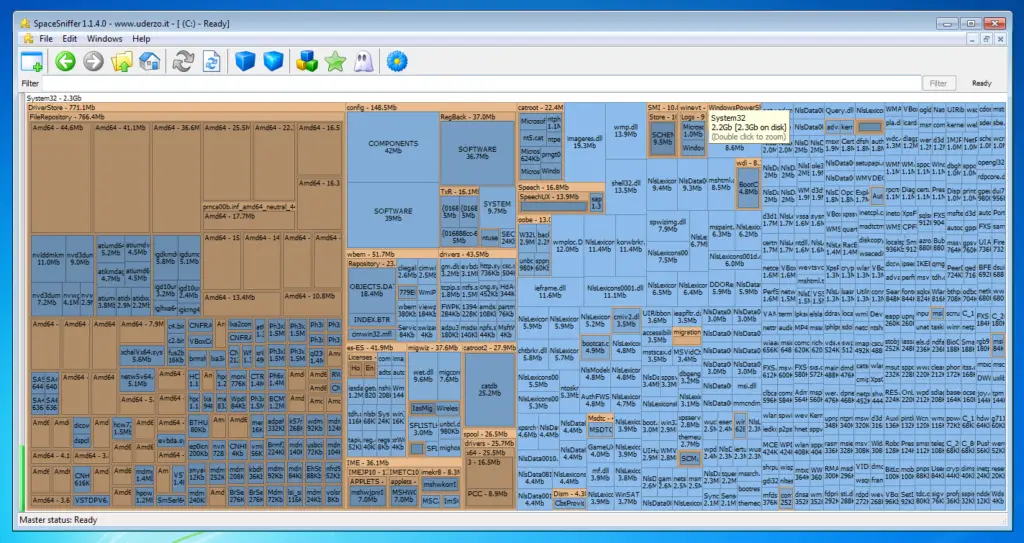The width and height of the screenshot is (1024, 543).
Task: Select the ieframe.dll 11.6Mb block
Action: [x=551, y=291]
